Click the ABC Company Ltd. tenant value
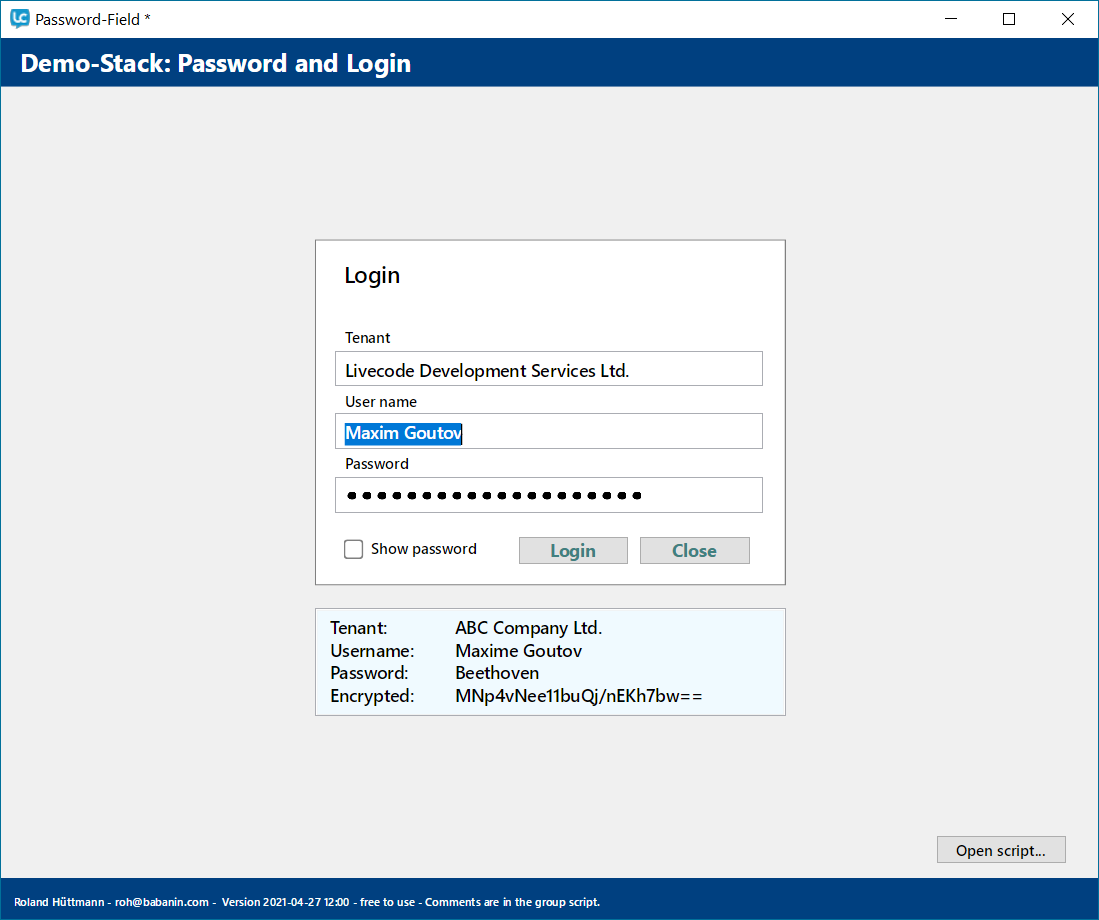 [528, 628]
